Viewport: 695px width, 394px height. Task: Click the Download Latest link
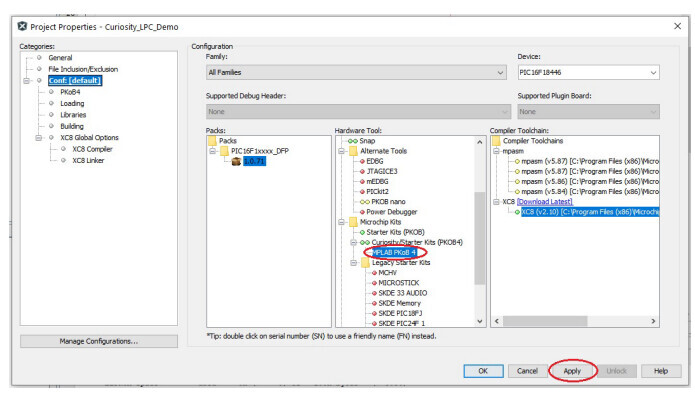[x=545, y=202]
